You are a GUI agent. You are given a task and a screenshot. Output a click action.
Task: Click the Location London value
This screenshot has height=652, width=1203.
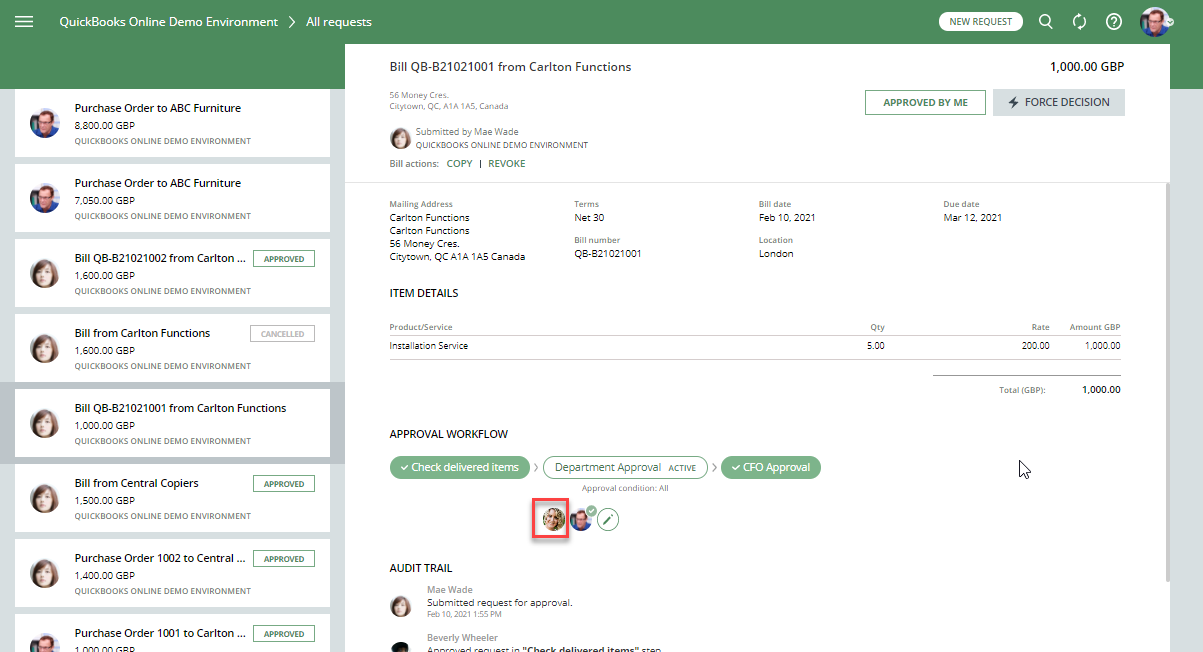pyautogui.click(x=776, y=253)
